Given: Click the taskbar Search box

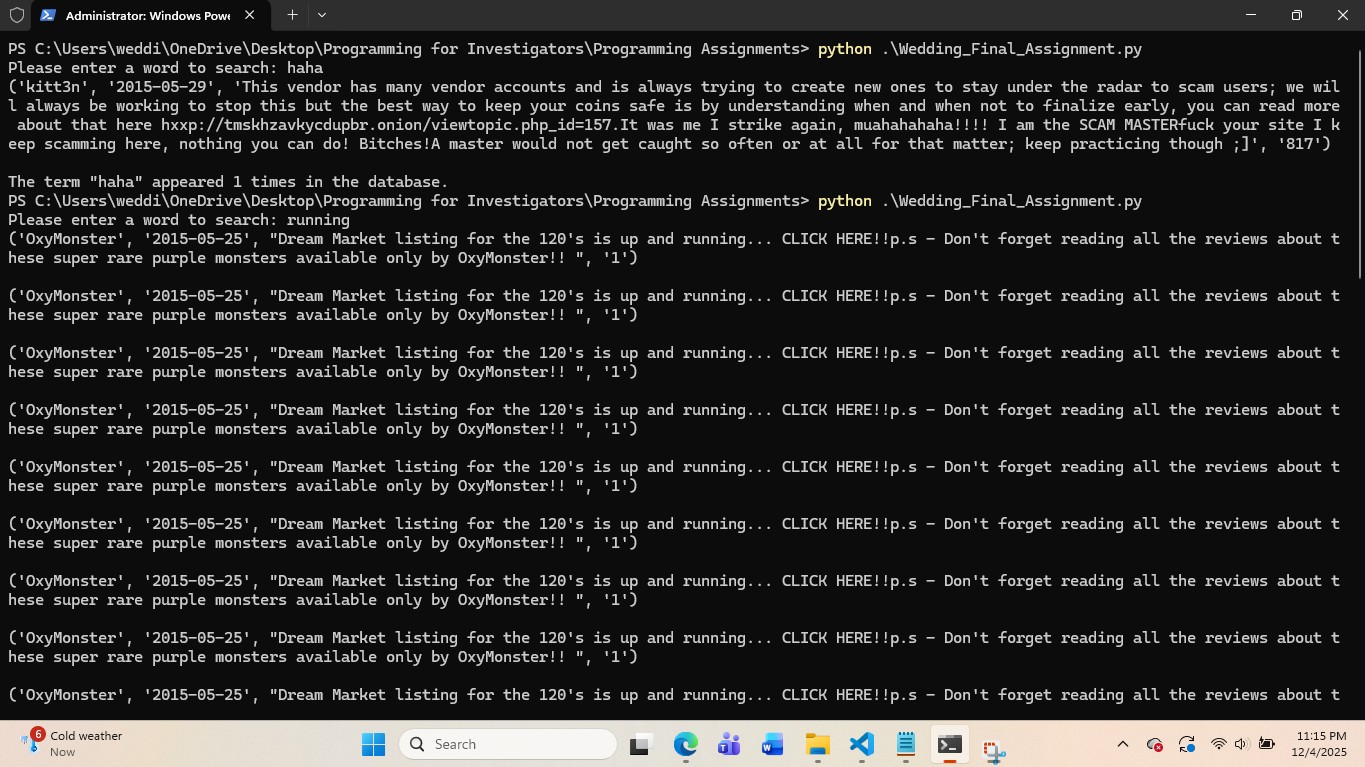Looking at the screenshot, I should (508, 744).
